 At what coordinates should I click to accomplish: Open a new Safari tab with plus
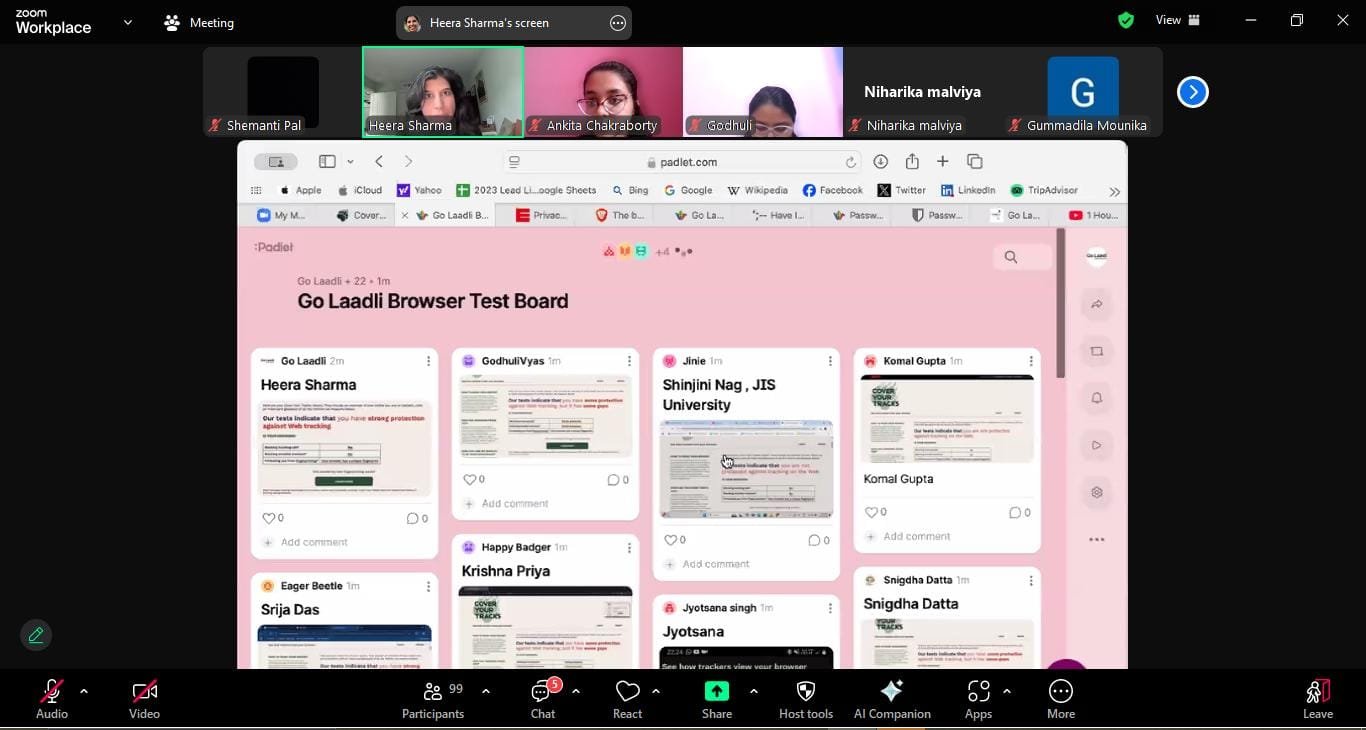[942, 161]
